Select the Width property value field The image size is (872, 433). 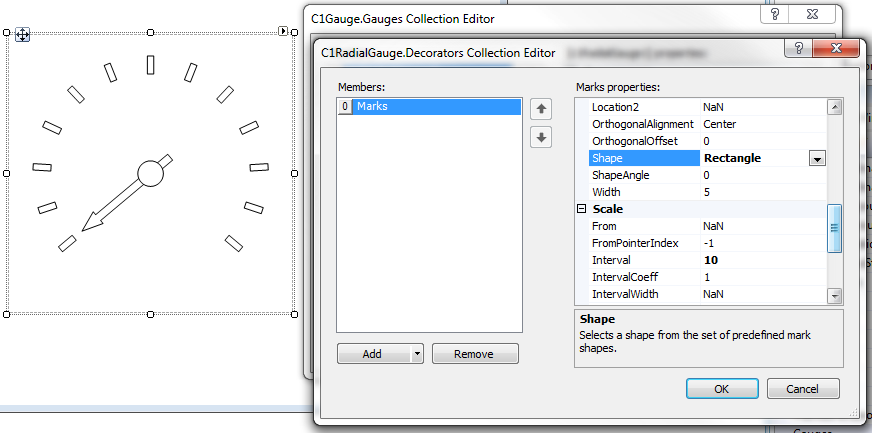(762, 192)
